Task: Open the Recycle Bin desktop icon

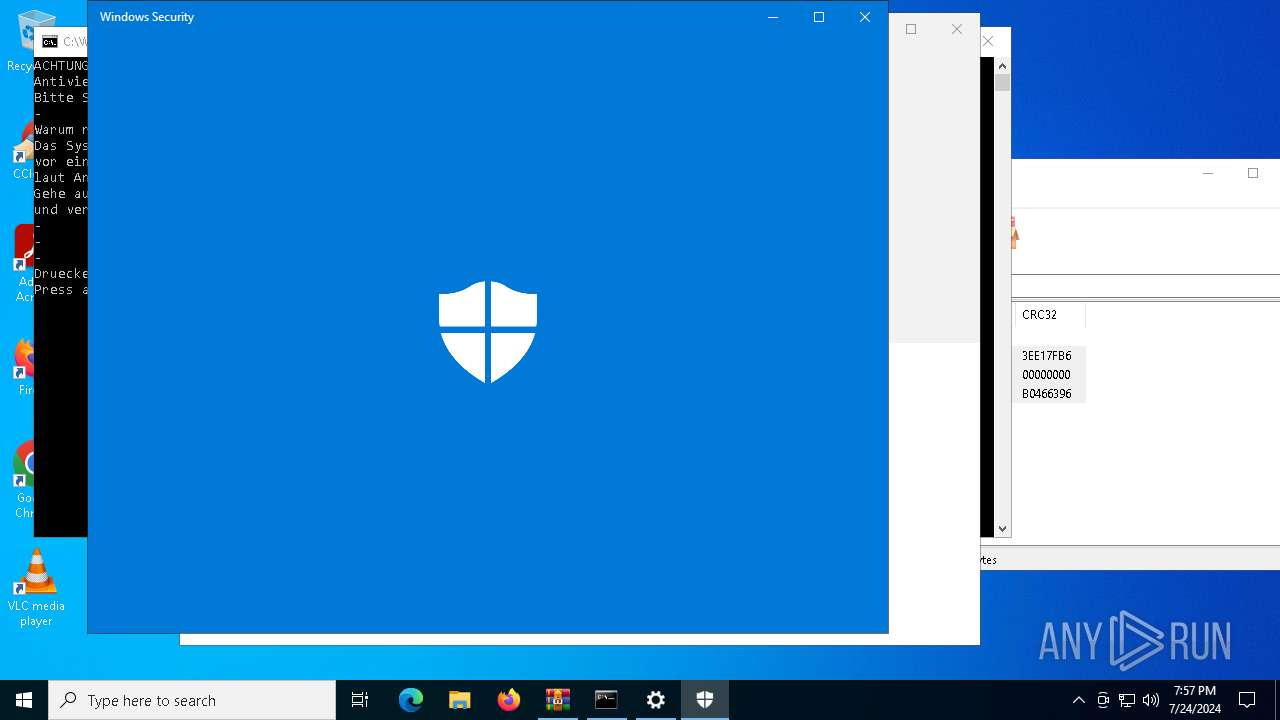Action: point(36,40)
